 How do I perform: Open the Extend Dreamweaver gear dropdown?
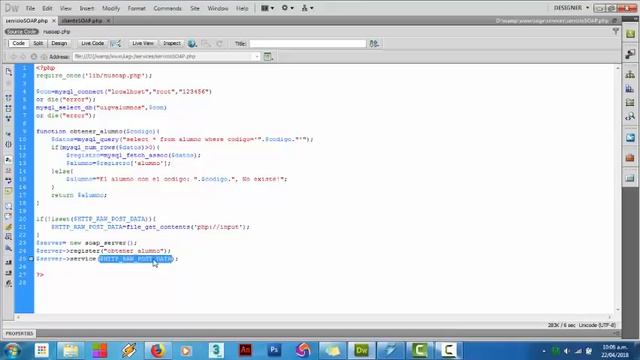tap(287, 8)
